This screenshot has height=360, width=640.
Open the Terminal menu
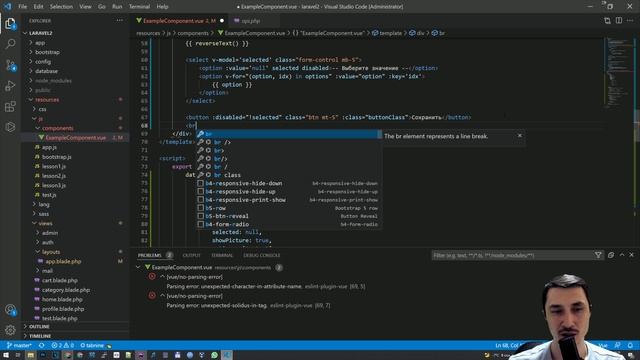(139, 7)
